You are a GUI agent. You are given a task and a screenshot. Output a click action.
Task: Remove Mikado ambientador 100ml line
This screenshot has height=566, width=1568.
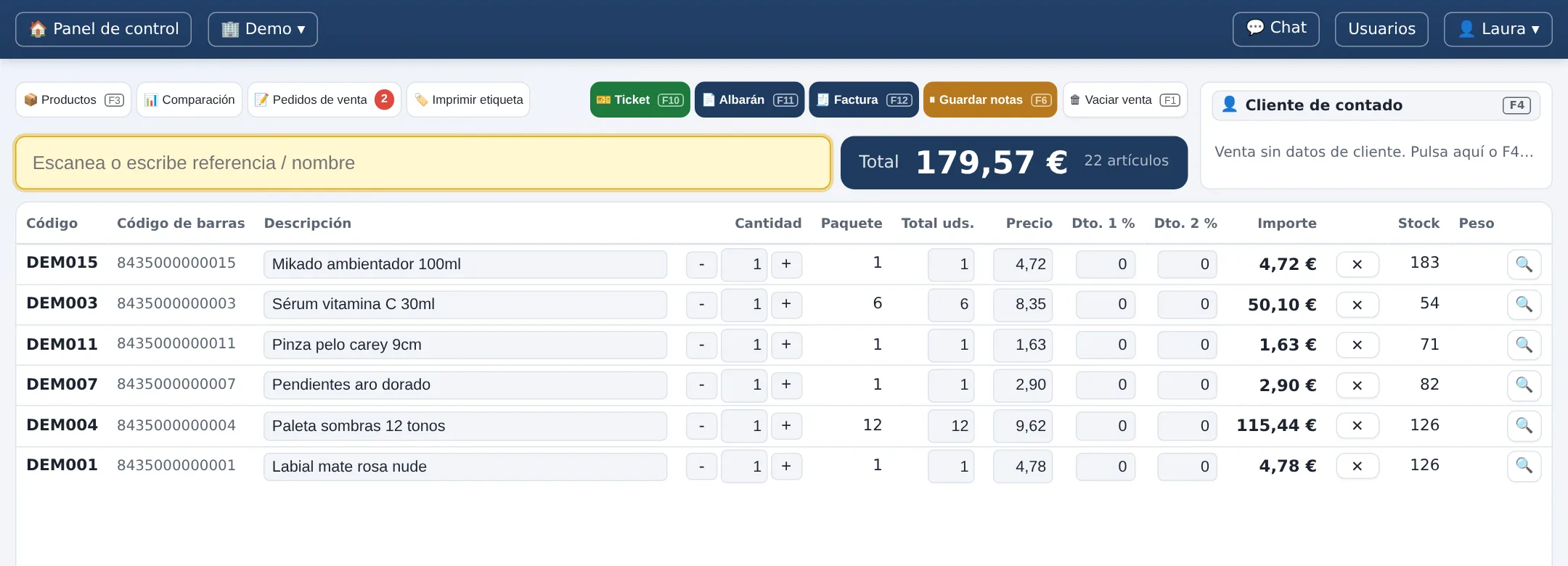(1357, 265)
